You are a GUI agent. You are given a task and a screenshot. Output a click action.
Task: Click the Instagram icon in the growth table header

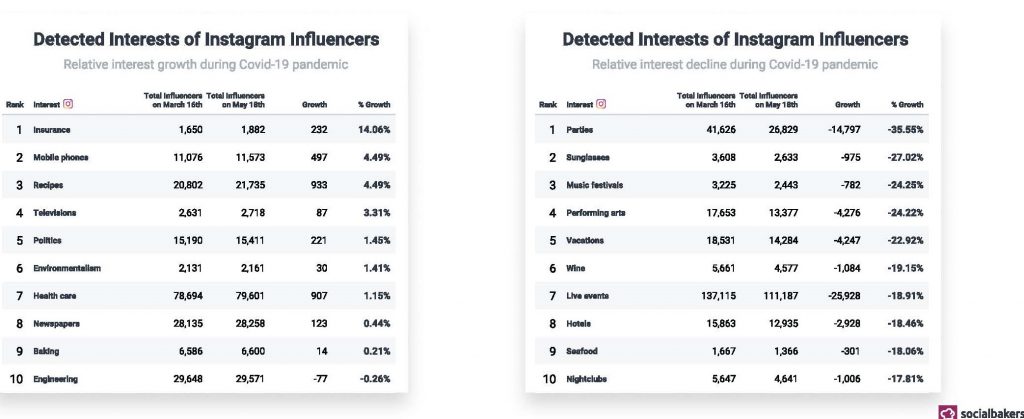(x=69, y=103)
